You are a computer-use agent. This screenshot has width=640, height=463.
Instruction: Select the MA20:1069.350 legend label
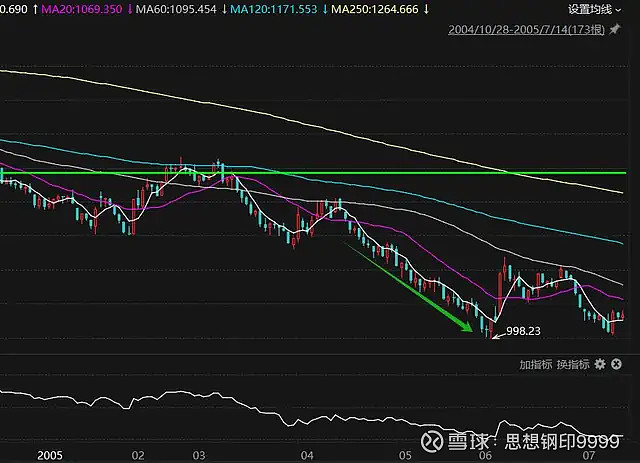tap(82, 9)
